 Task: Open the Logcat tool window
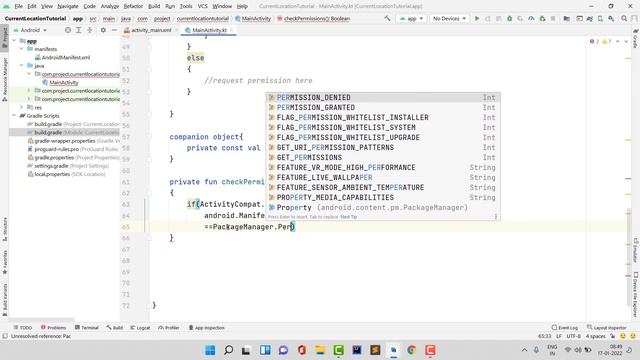140,327
